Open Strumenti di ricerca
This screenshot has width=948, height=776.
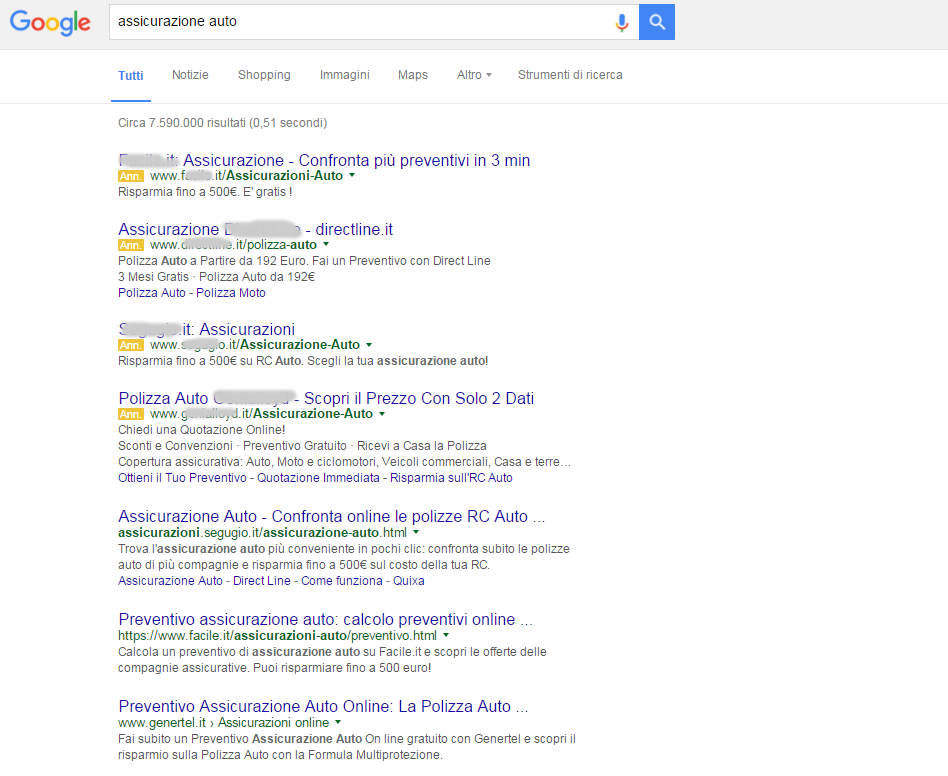click(x=570, y=75)
